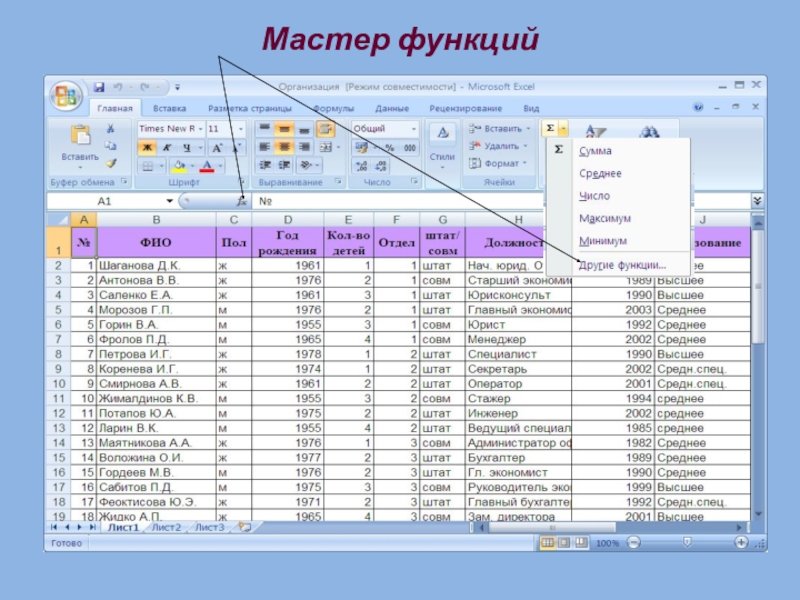Toggle bold Ж formatting
The image size is (800, 600).
(147, 148)
